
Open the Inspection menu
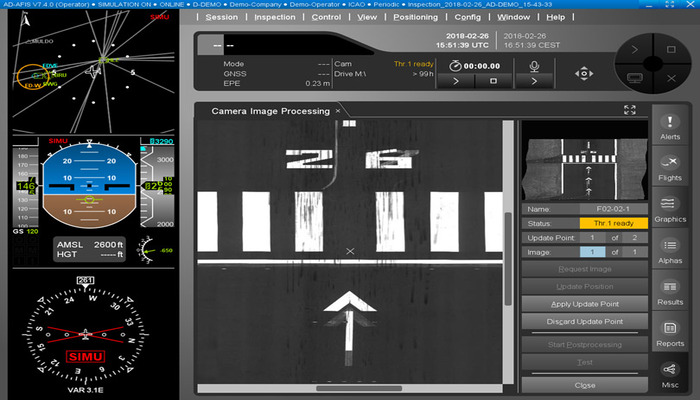[x=274, y=17]
